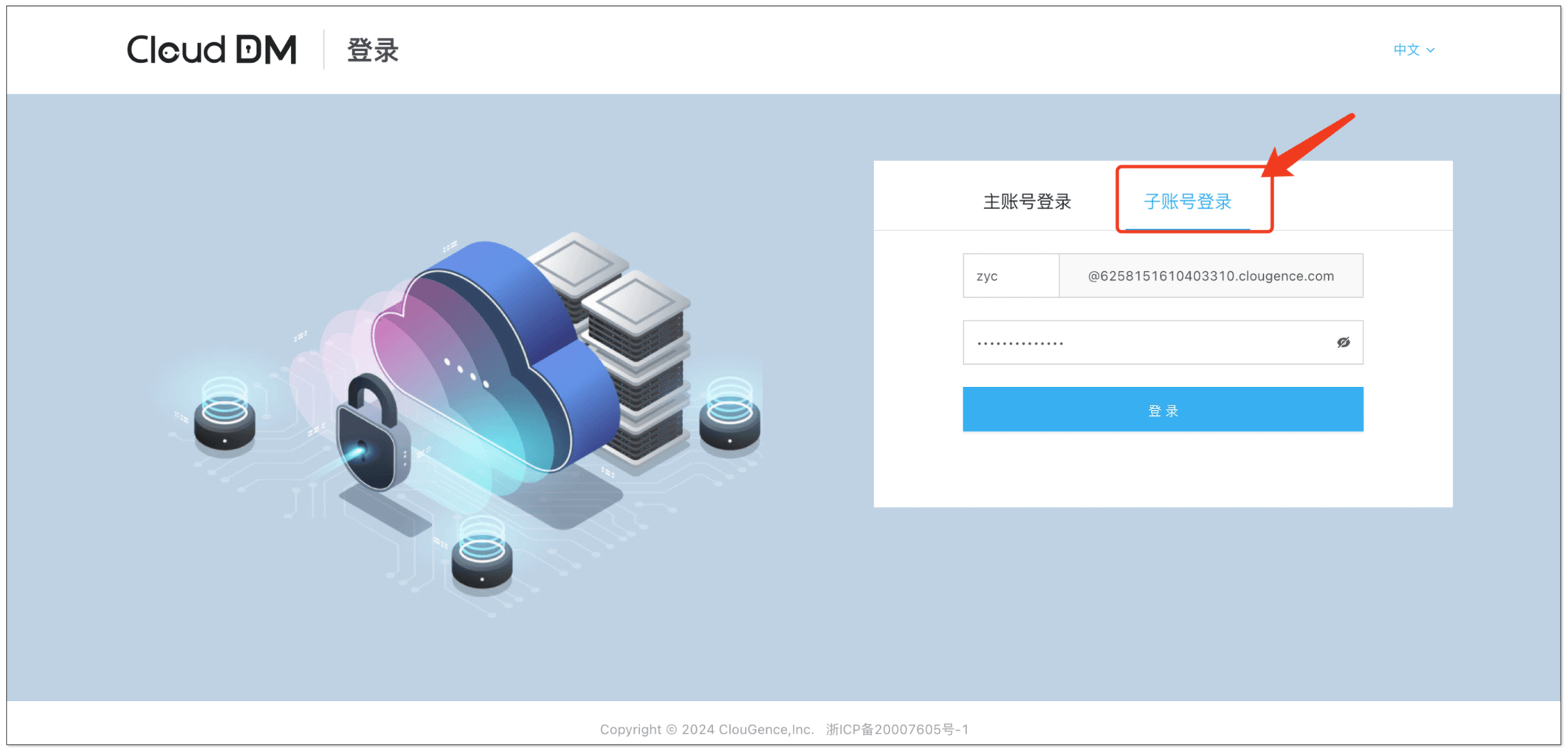The height and width of the screenshot is (752, 1568).
Task: Switch to the 主账号登录 tab
Action: coord(1026,202)
